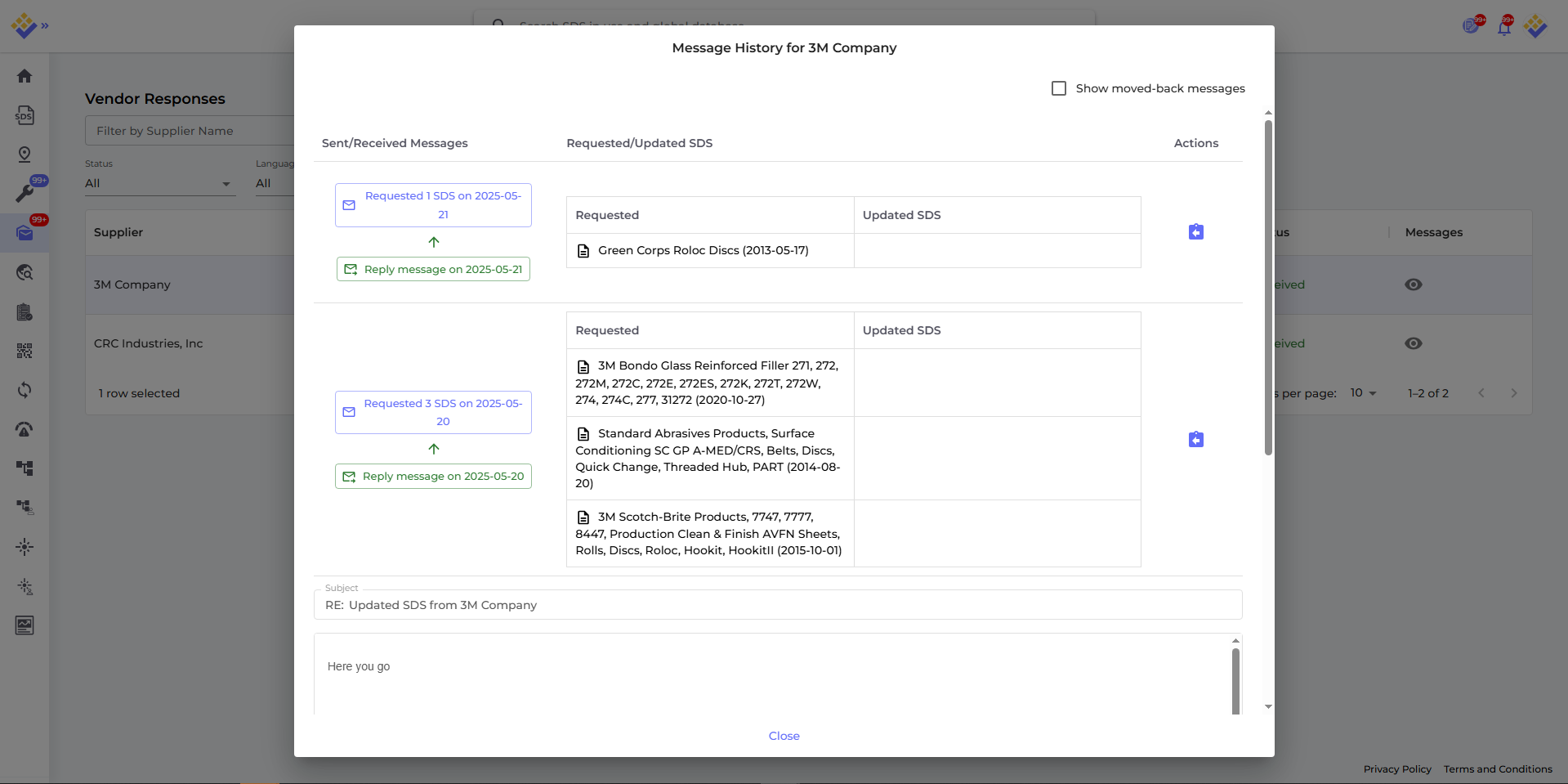Open the hazard gauge icon in sidebar
This screenshot has height=784, width=1568.
click(x=25, y=429)
